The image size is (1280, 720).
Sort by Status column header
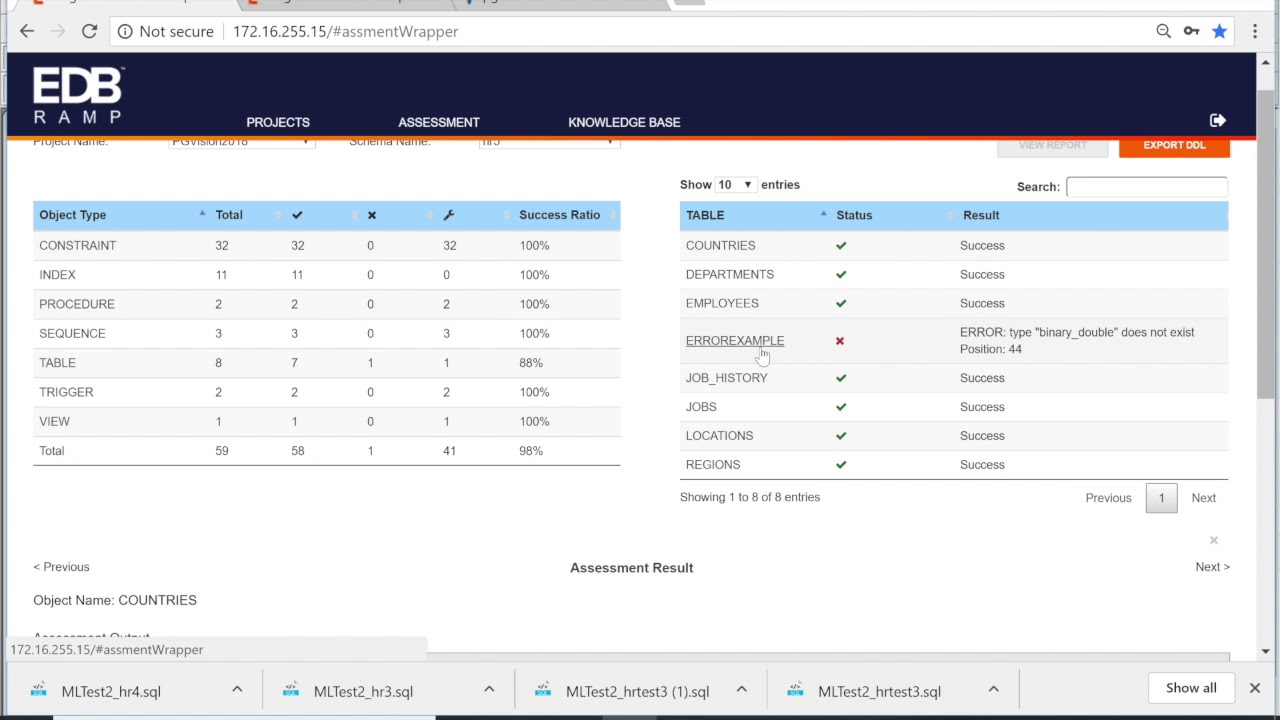point(893,215)
